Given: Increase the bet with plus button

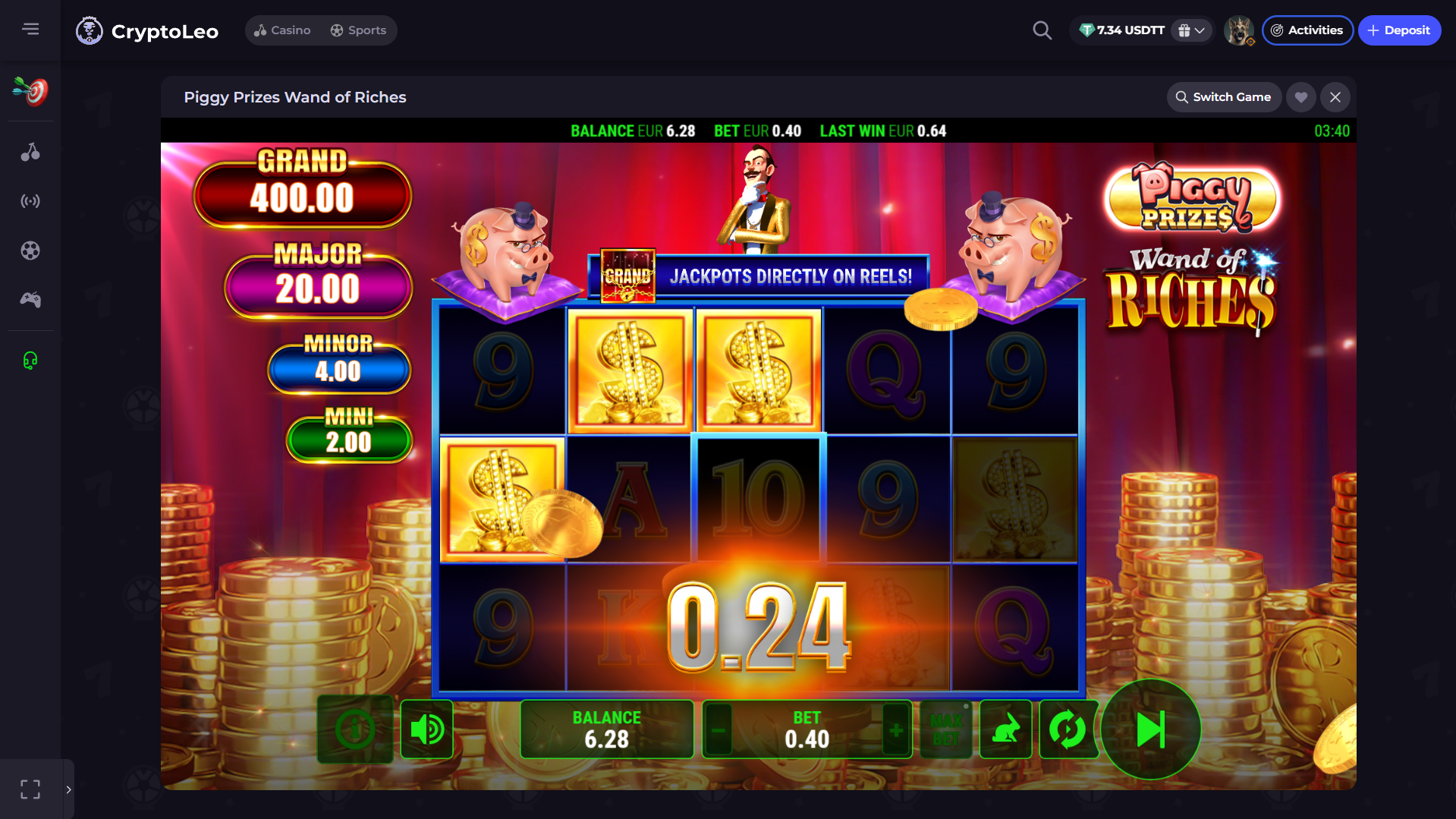Looking at the screenshot, I should (x=896, y=730).
